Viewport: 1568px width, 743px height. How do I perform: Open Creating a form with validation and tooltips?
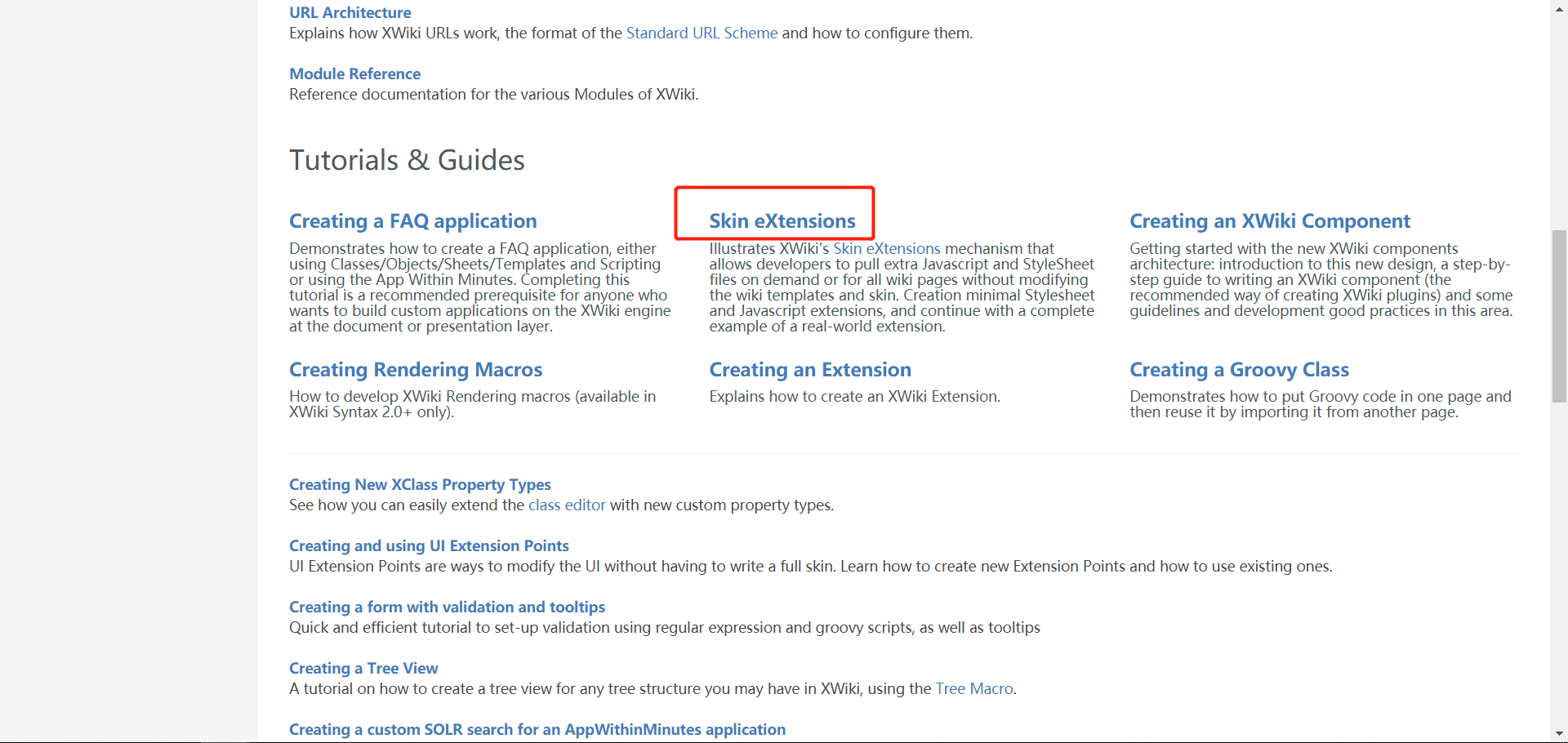pos(447,607)
